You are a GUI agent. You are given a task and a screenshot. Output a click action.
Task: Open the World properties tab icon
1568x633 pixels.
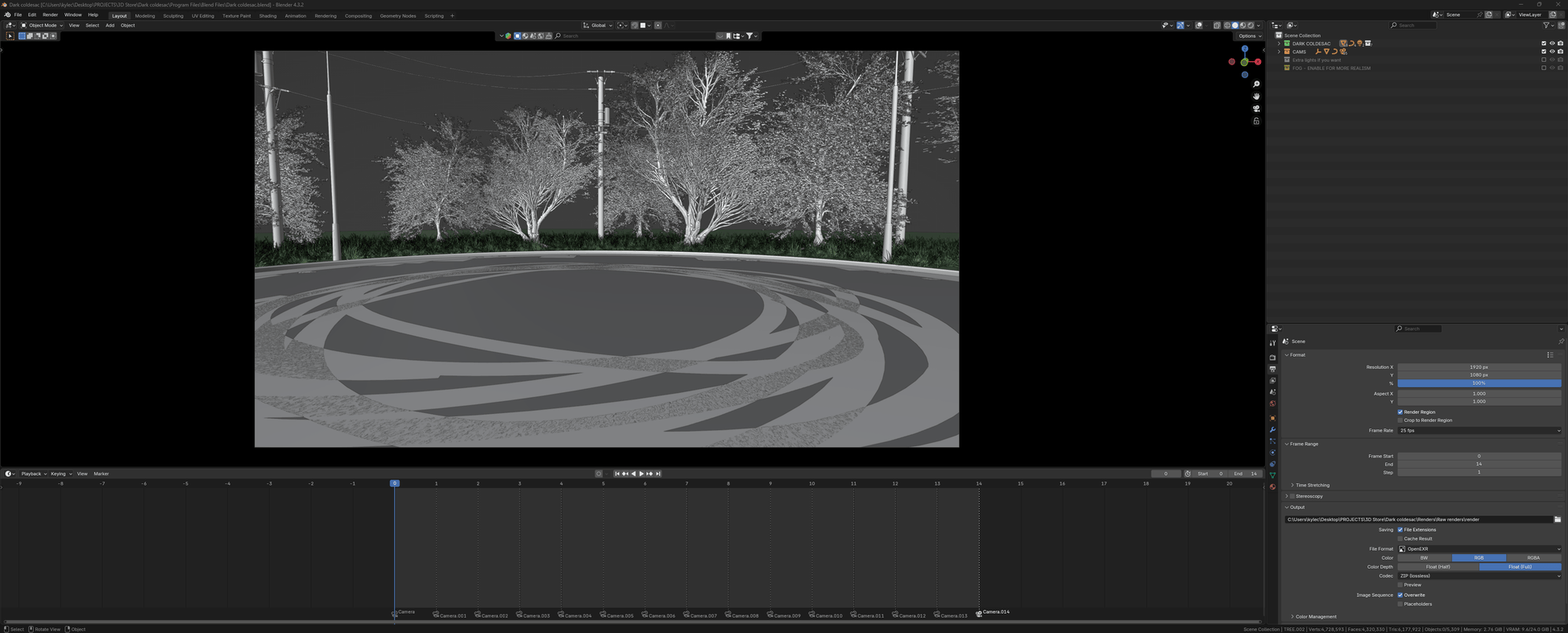point(1273,404)
